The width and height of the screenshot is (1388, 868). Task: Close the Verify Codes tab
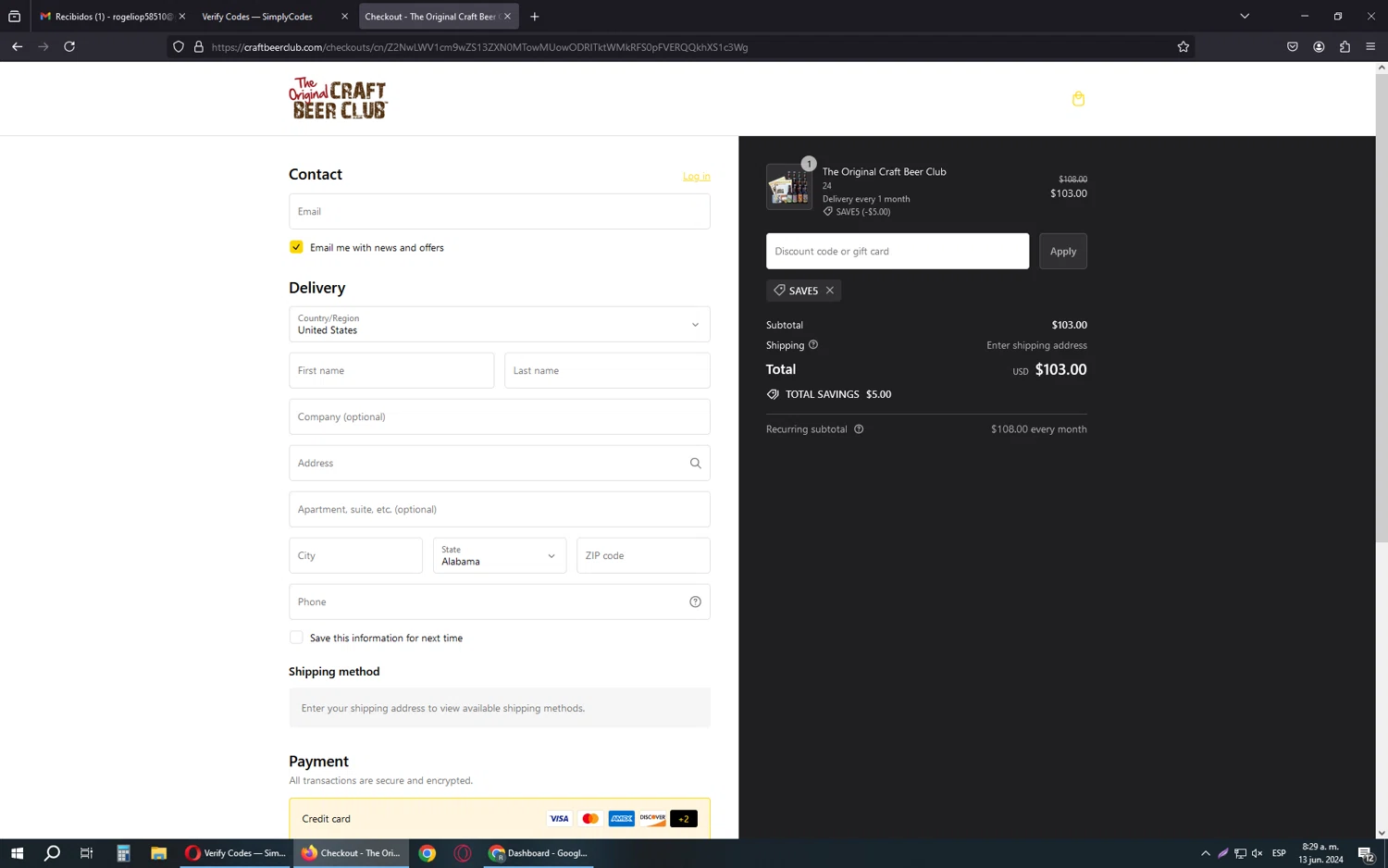[344, 17]
